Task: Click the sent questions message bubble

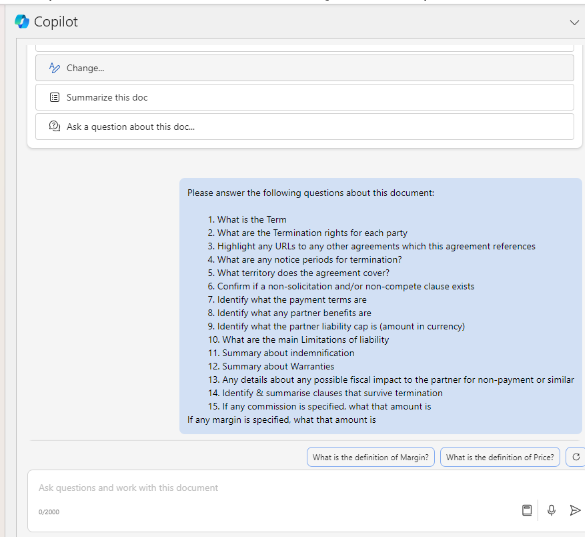Action: (381, 306)
